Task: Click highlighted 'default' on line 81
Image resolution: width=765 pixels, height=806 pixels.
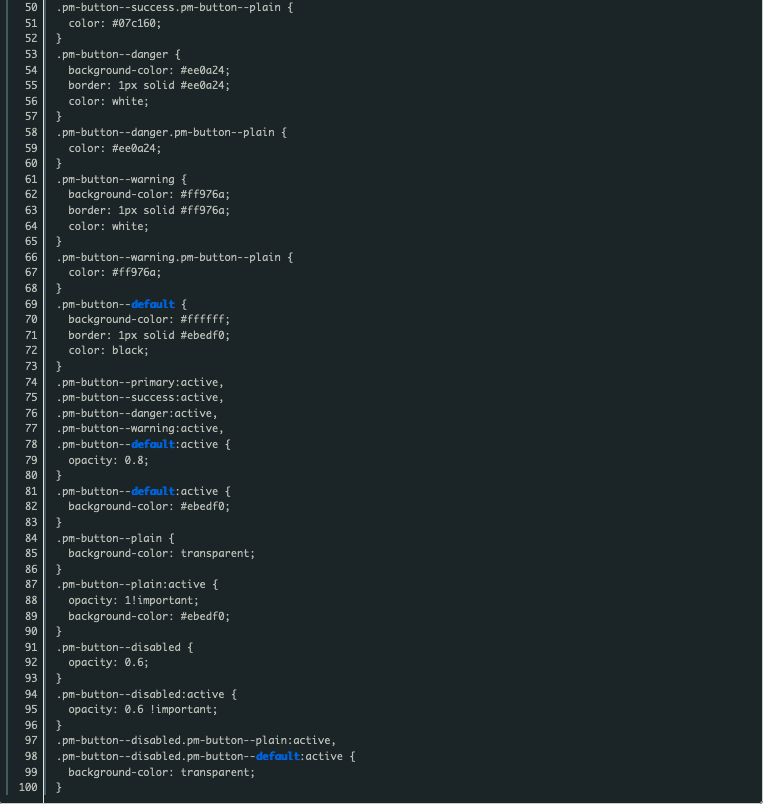Action: 153,491
